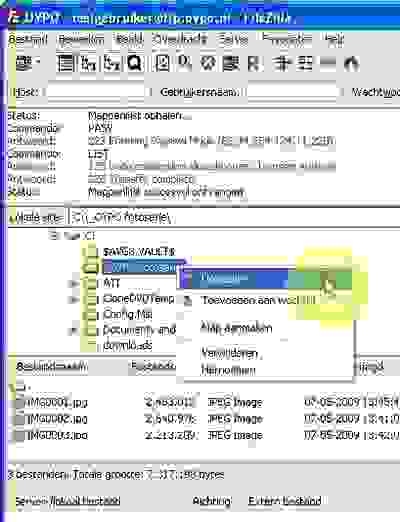
Task: Open the filename filters toolbar icon
Action: pyautogui.click(x=282, y=63)
